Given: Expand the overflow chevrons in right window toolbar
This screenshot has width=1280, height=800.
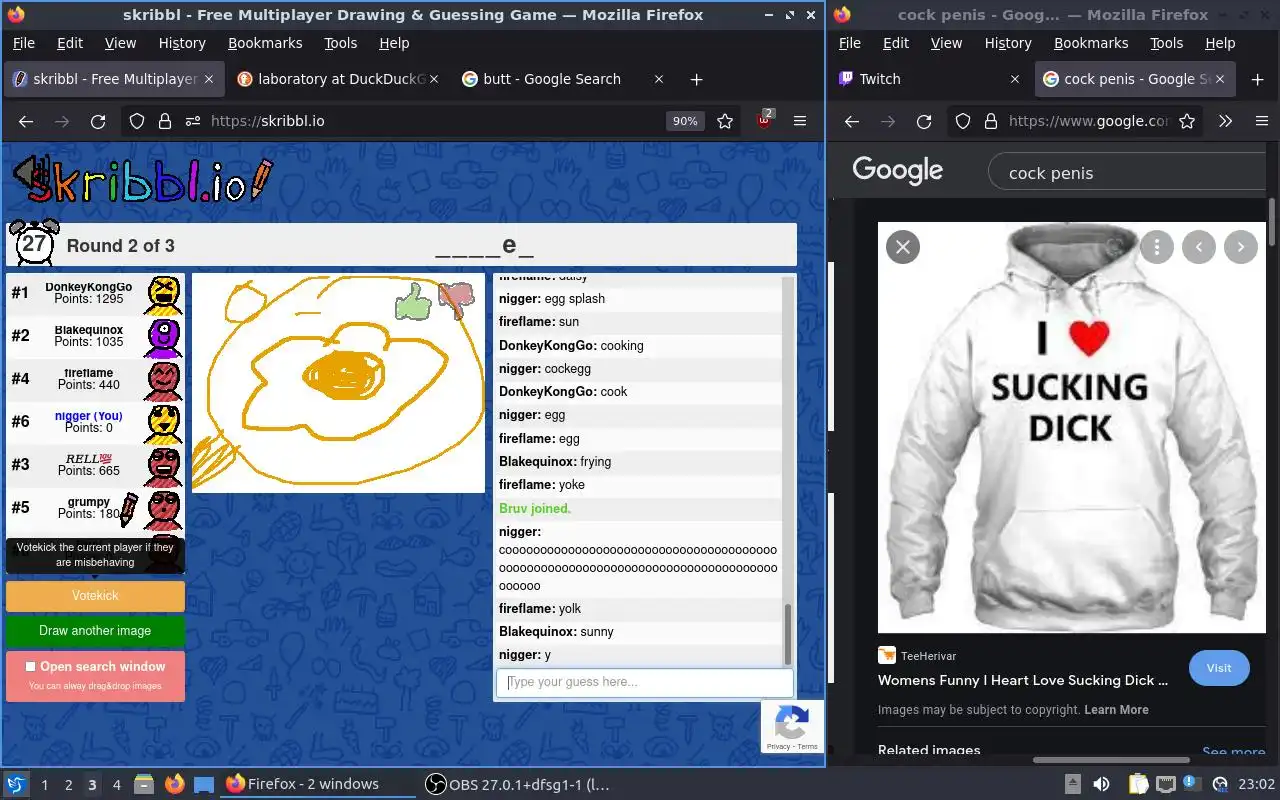Looking at the screenshot, I should tap(1225, 121).
